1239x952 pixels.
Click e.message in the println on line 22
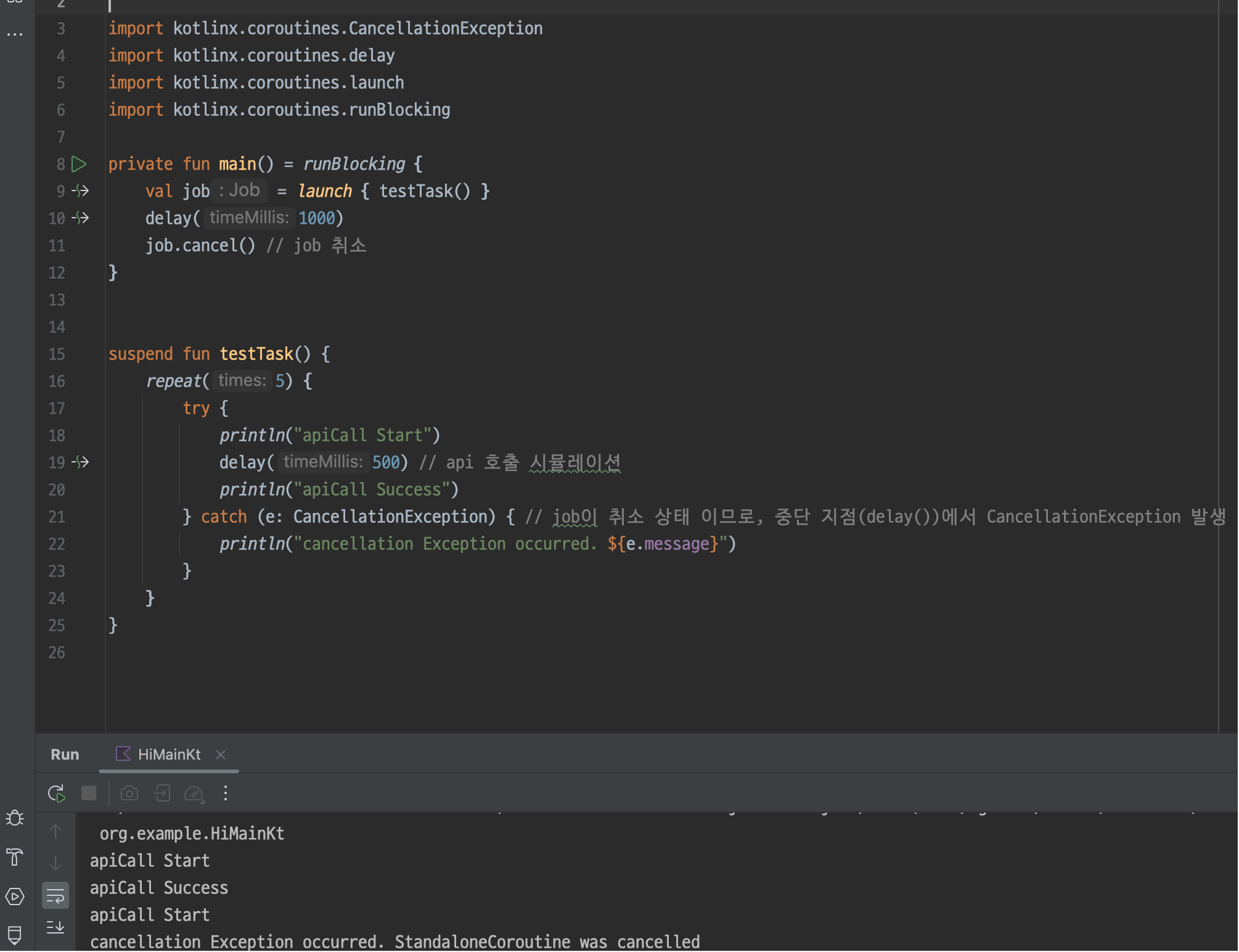(668, 544)
